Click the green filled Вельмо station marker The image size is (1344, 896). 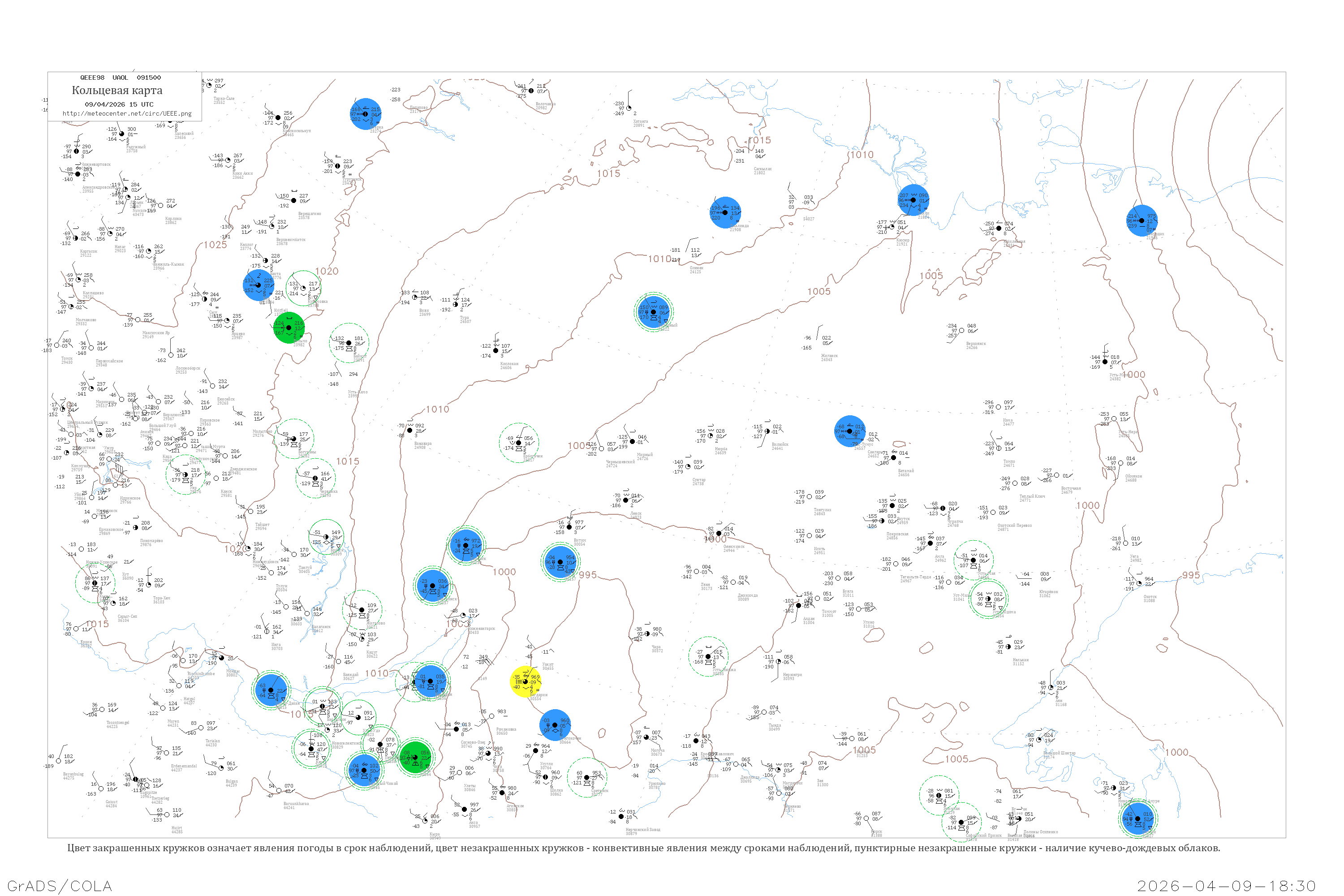point(289,328)
